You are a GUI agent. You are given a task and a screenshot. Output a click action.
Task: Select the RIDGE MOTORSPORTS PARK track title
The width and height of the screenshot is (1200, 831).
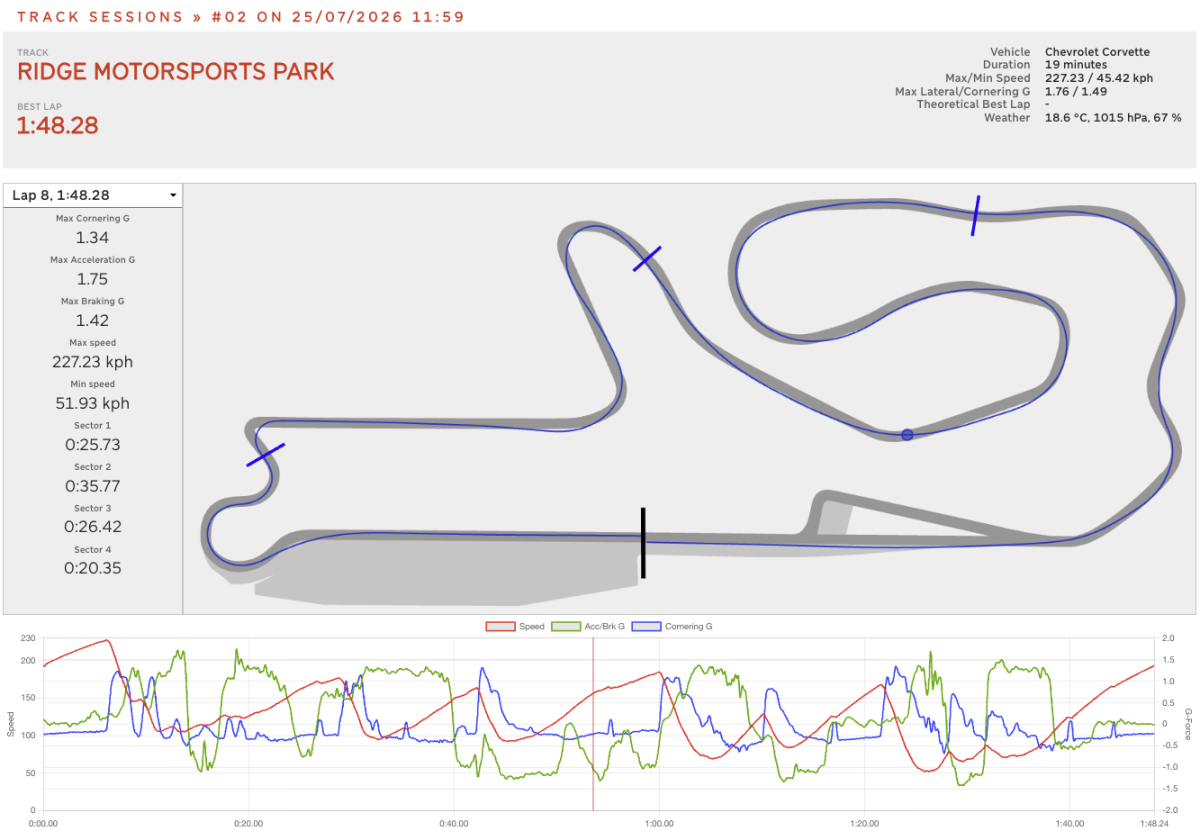[176, 72]
